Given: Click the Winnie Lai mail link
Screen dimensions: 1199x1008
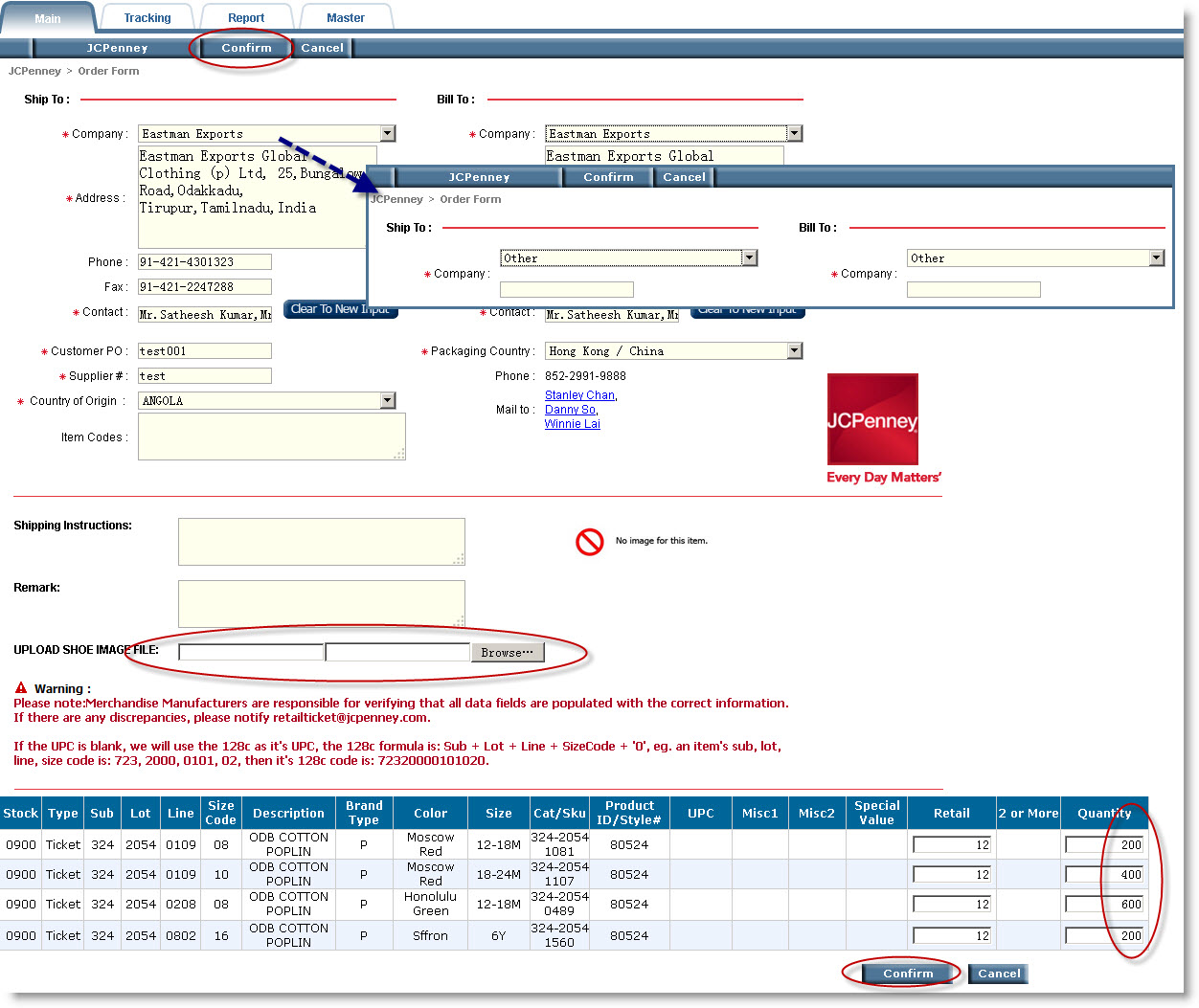Looking at the screenshot, I should click(x=573, y=424).
